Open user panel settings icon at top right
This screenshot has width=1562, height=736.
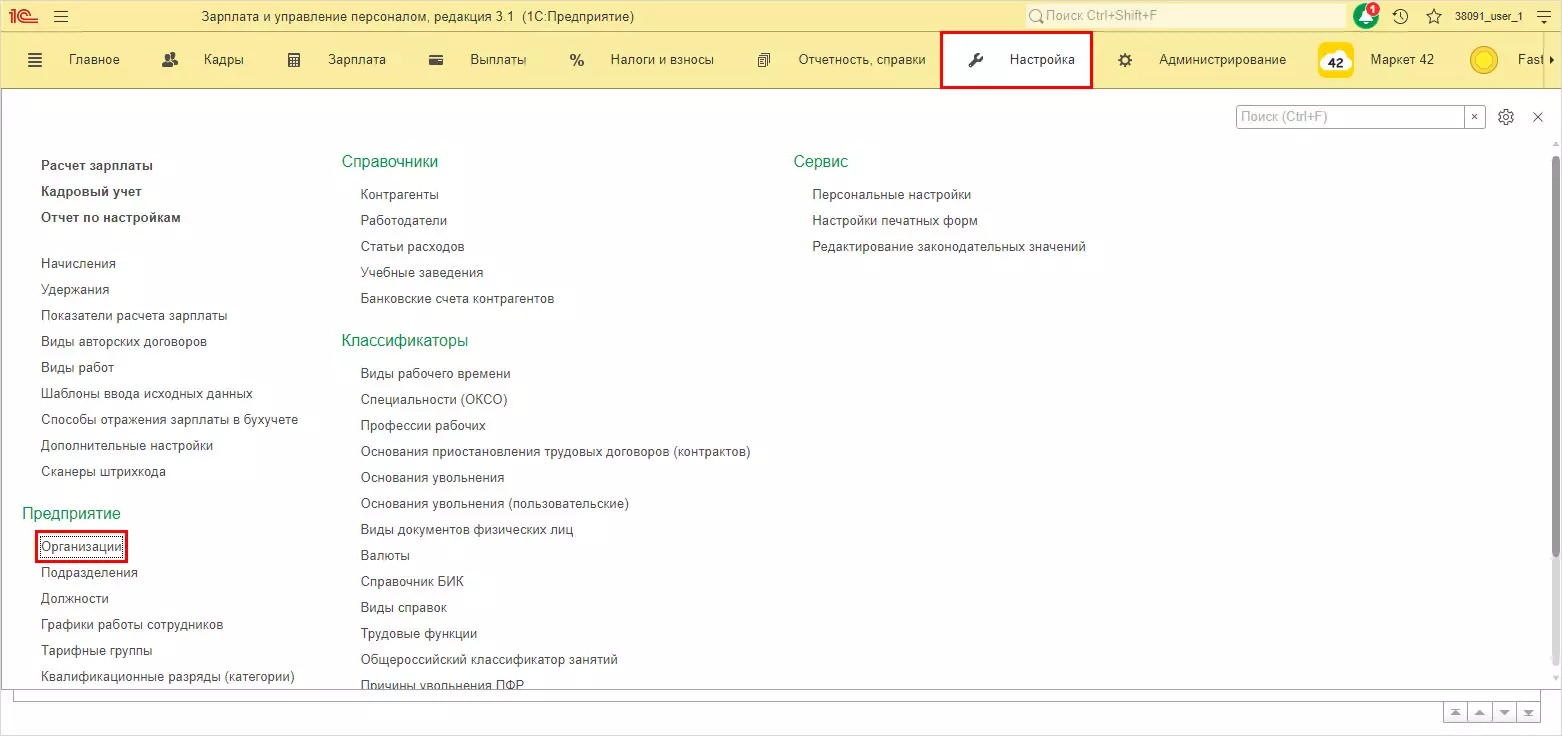click(1541, 17)
